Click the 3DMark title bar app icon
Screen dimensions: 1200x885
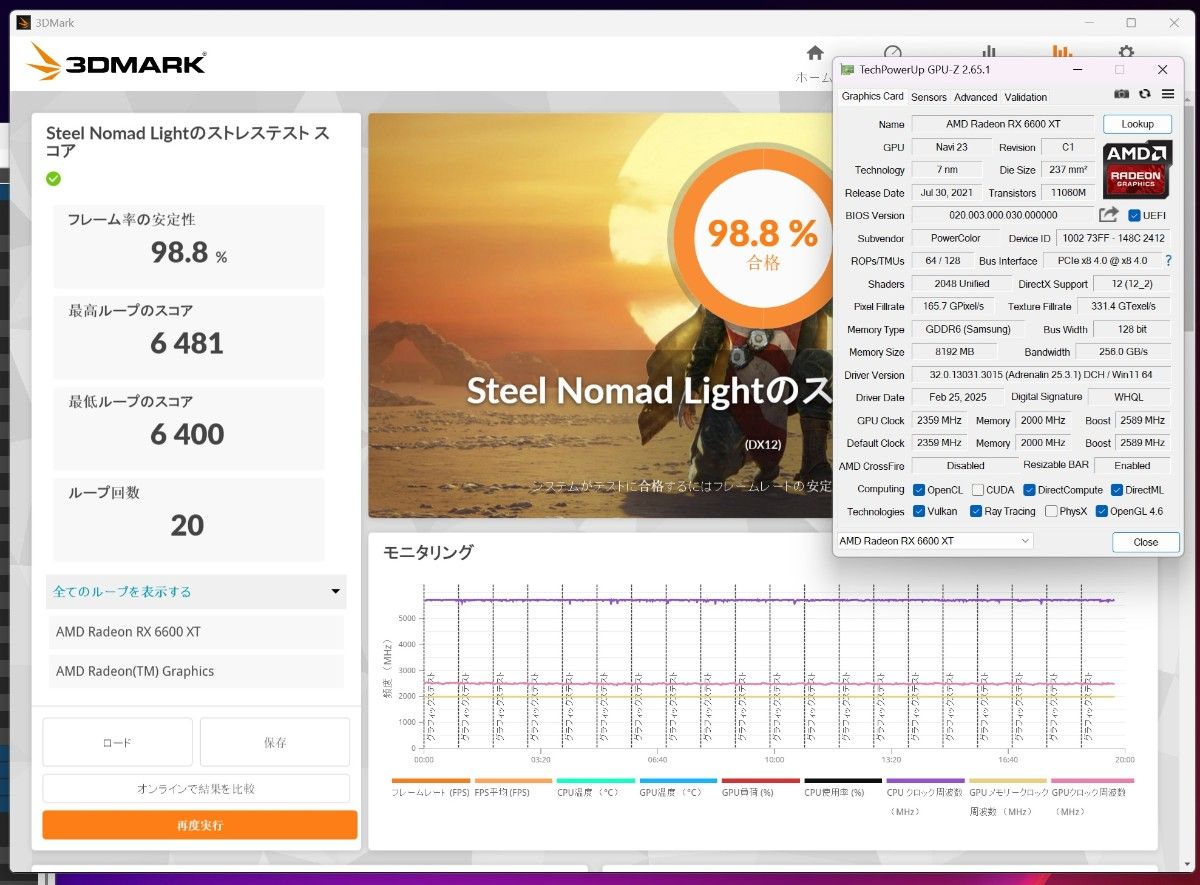click(22, 23)
